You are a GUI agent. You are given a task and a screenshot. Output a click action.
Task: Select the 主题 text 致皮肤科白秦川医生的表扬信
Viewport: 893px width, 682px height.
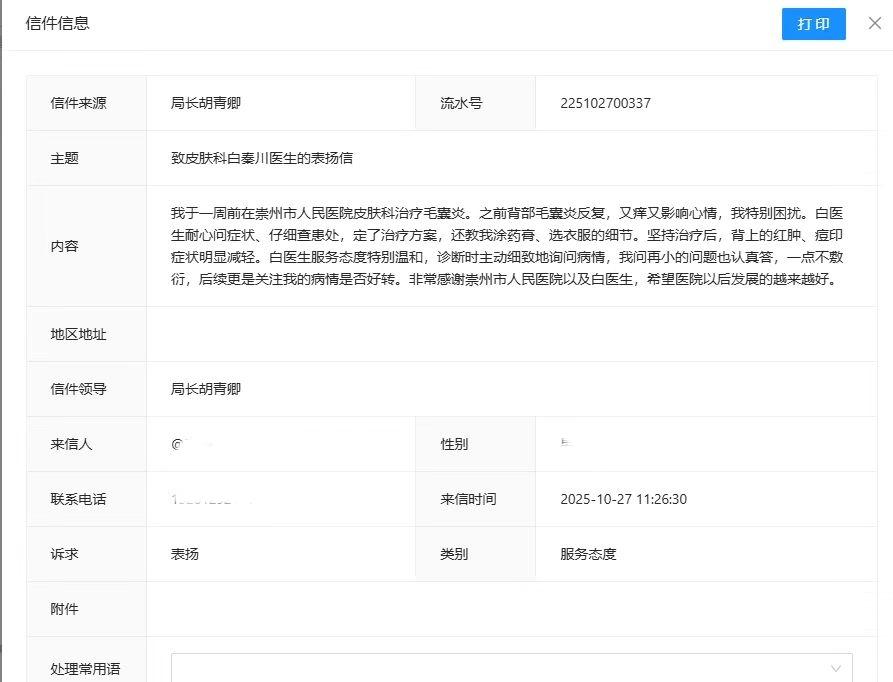261,158
